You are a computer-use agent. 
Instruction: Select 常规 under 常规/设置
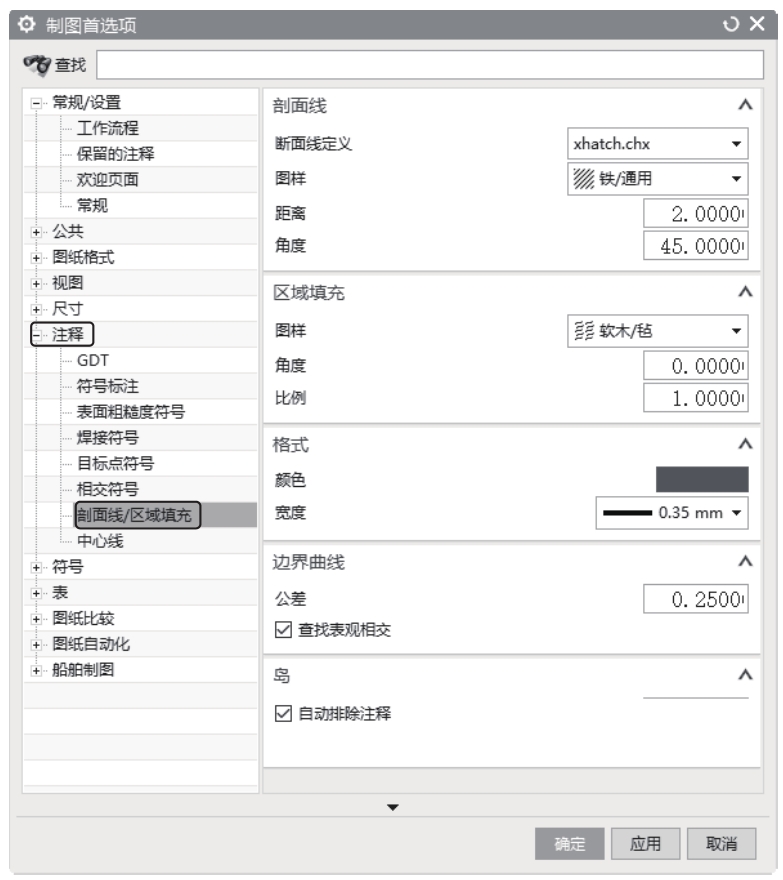(92, 205)
